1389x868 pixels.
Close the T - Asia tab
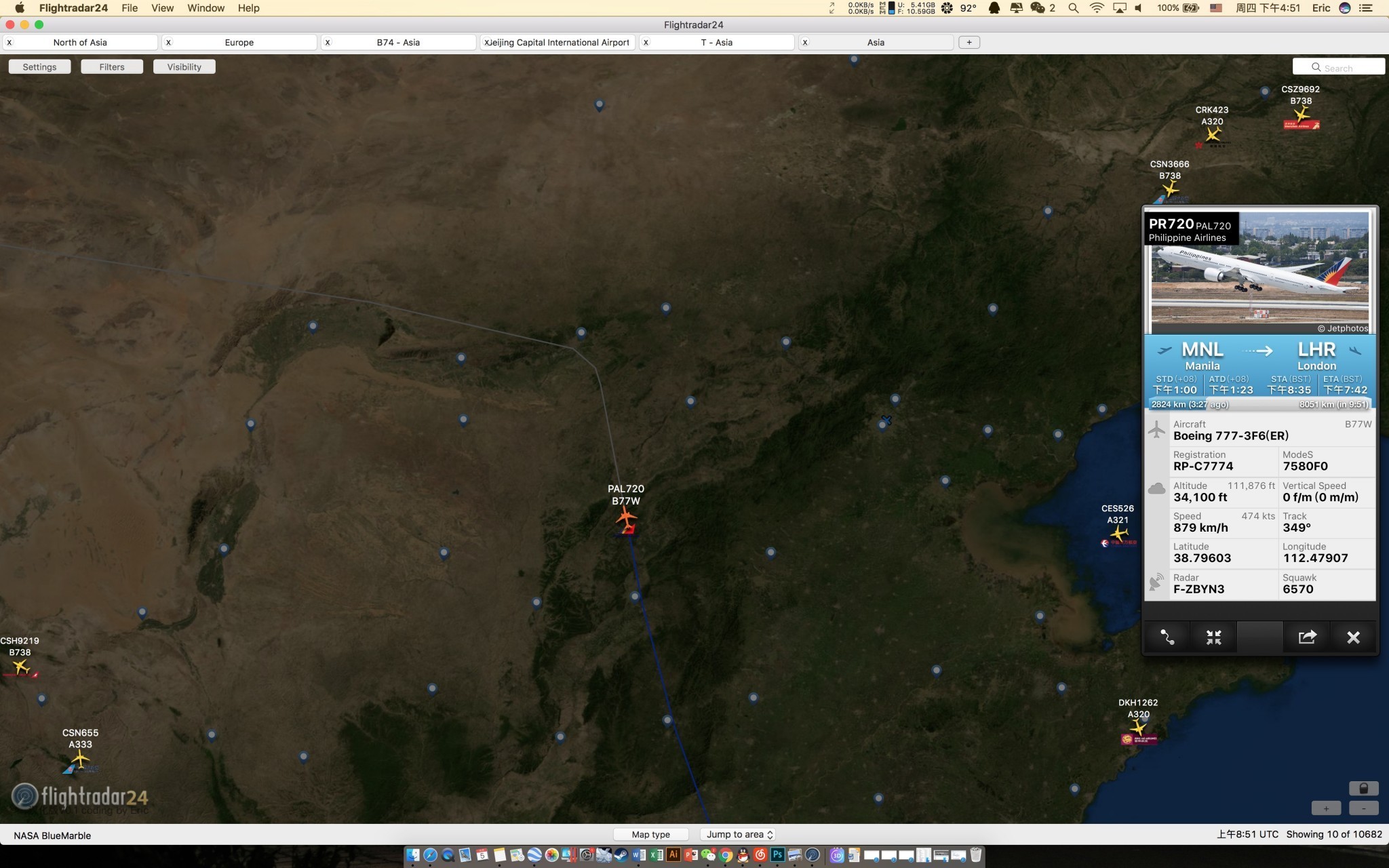(646, 42)
